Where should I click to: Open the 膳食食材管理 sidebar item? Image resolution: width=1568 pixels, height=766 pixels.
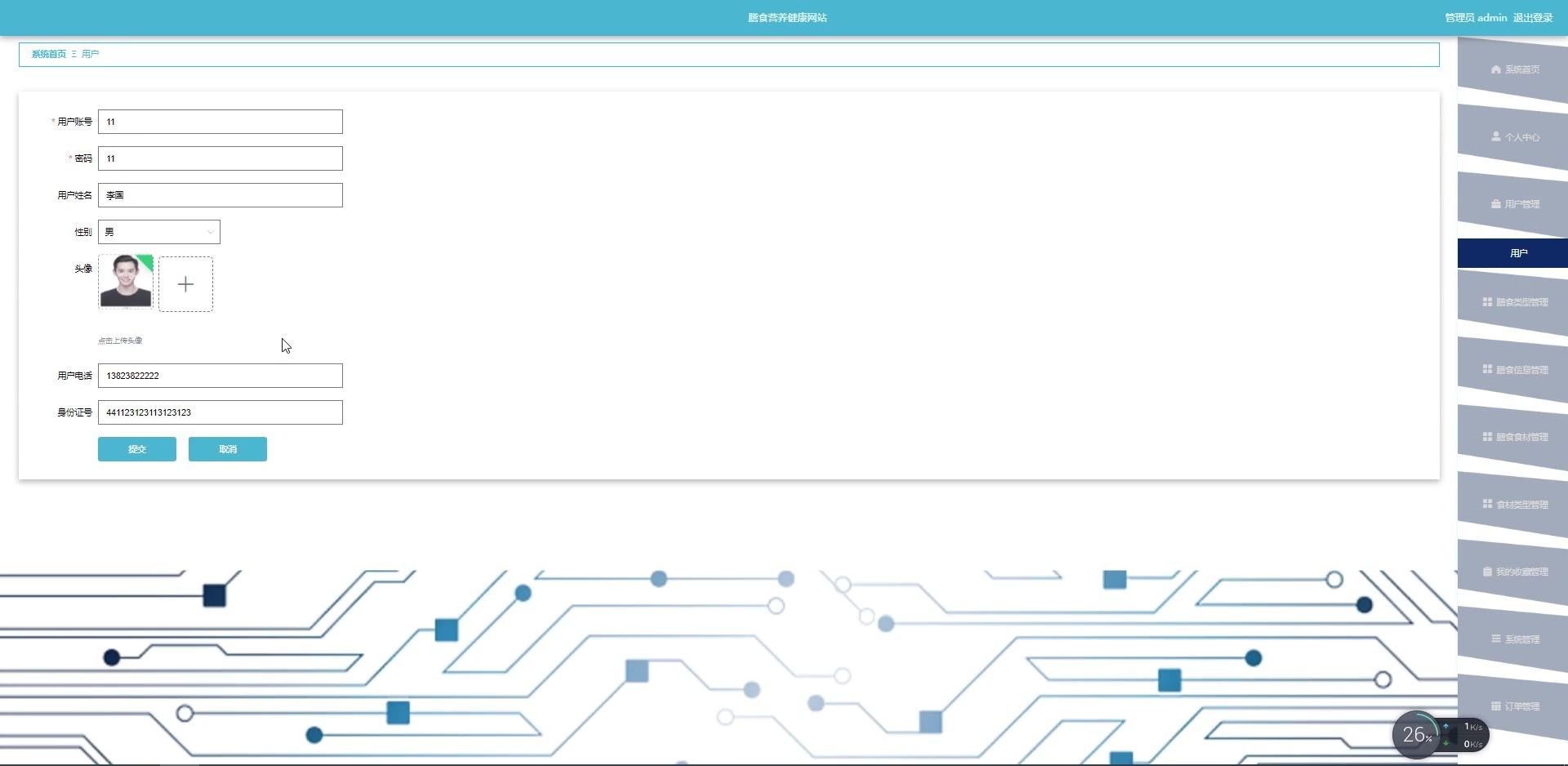coord(1514,437)
